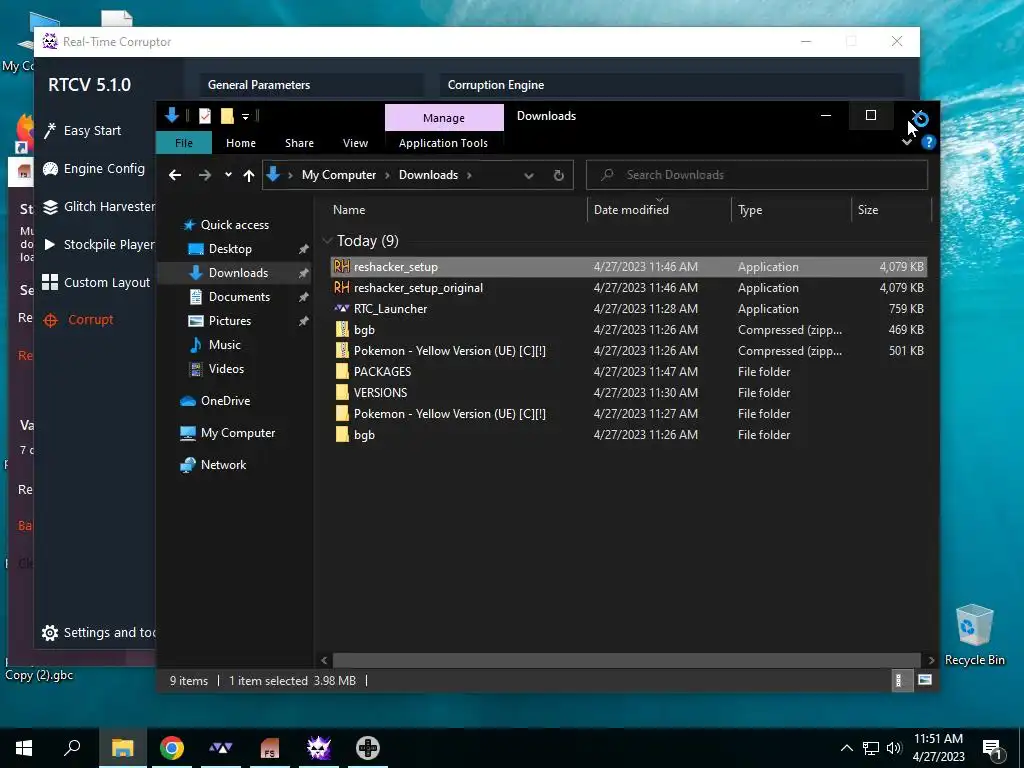Select the bgb compressed zip file
The image size is (1024, 768).
point(628,329)
